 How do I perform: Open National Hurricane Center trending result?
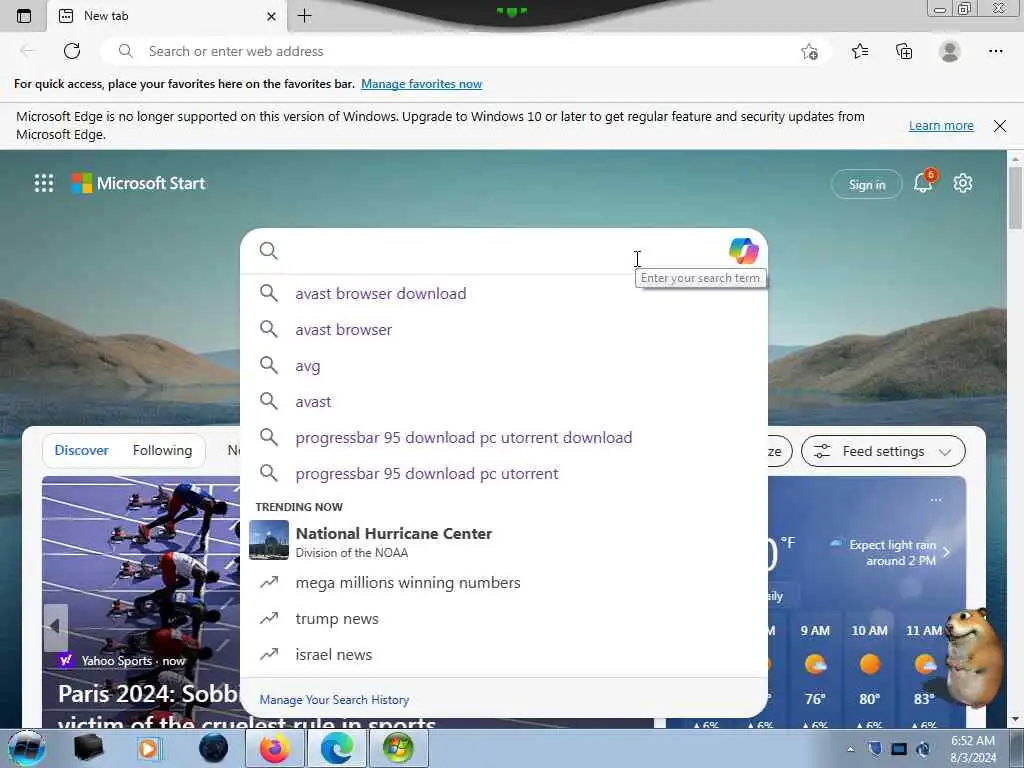click(x=504, y=541)
